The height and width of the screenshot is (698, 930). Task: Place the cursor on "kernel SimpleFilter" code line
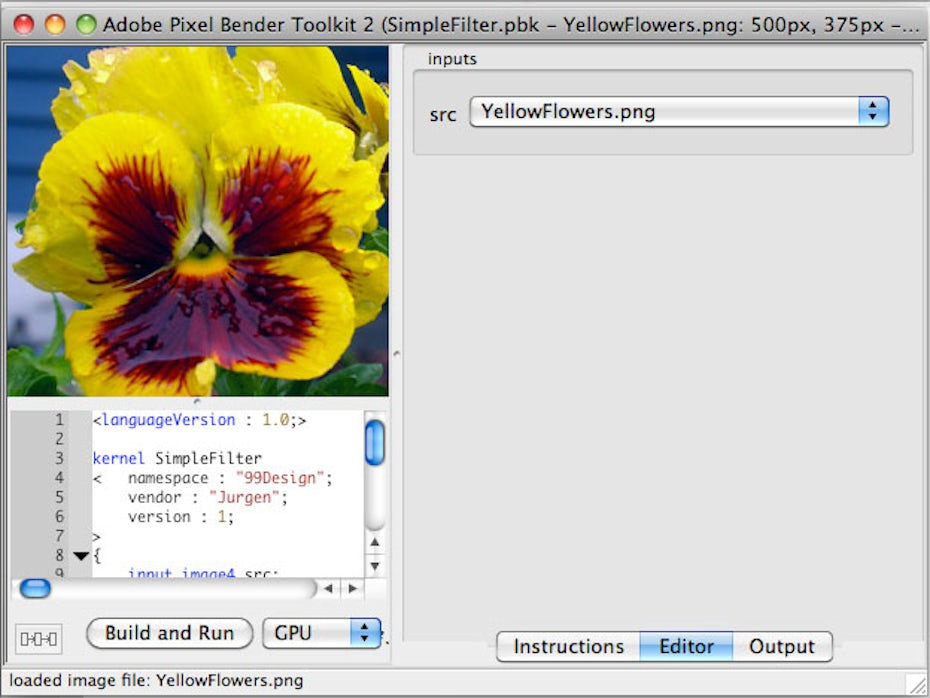click(177, 459)
